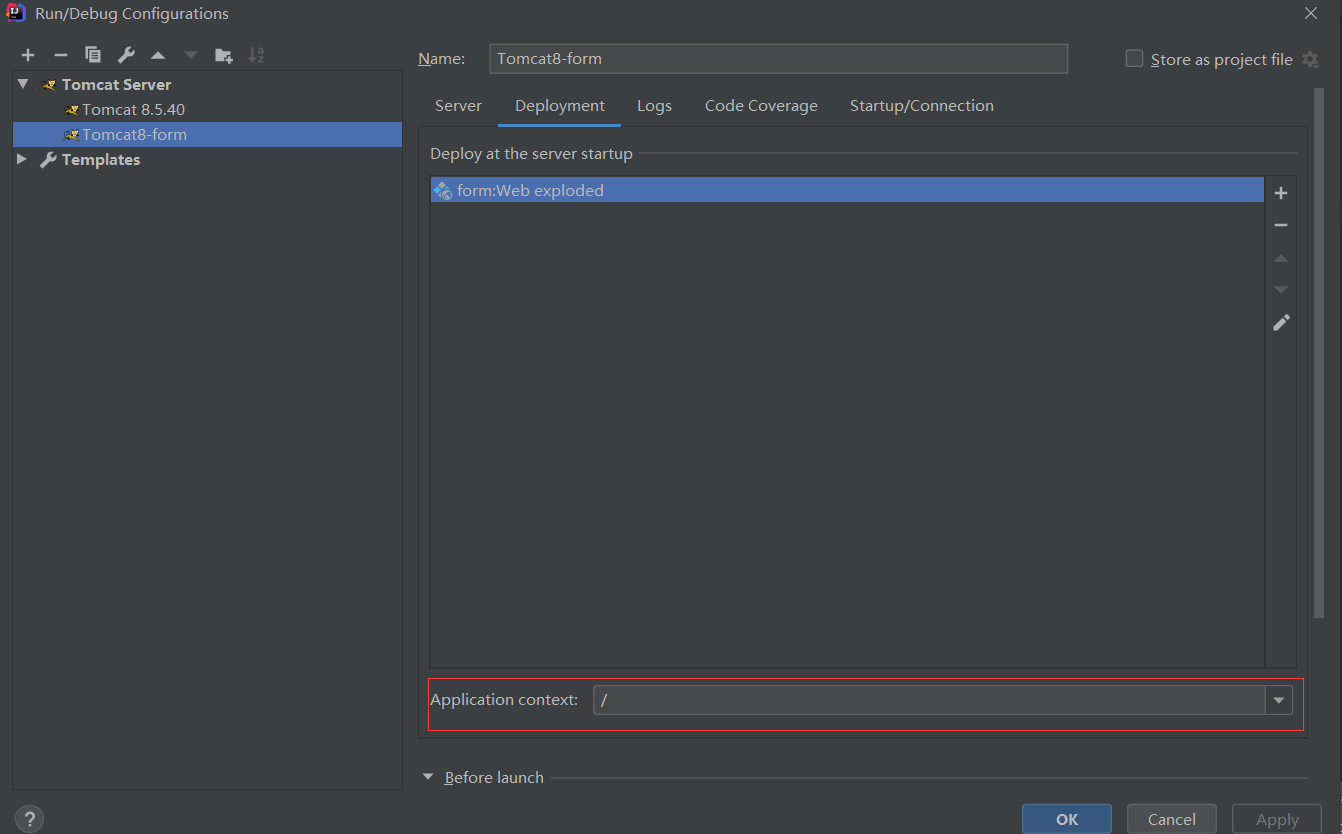This screenshot has height=834, width=1342.
Task: Move configuration up in left toolbar
Action: (158, 55)
